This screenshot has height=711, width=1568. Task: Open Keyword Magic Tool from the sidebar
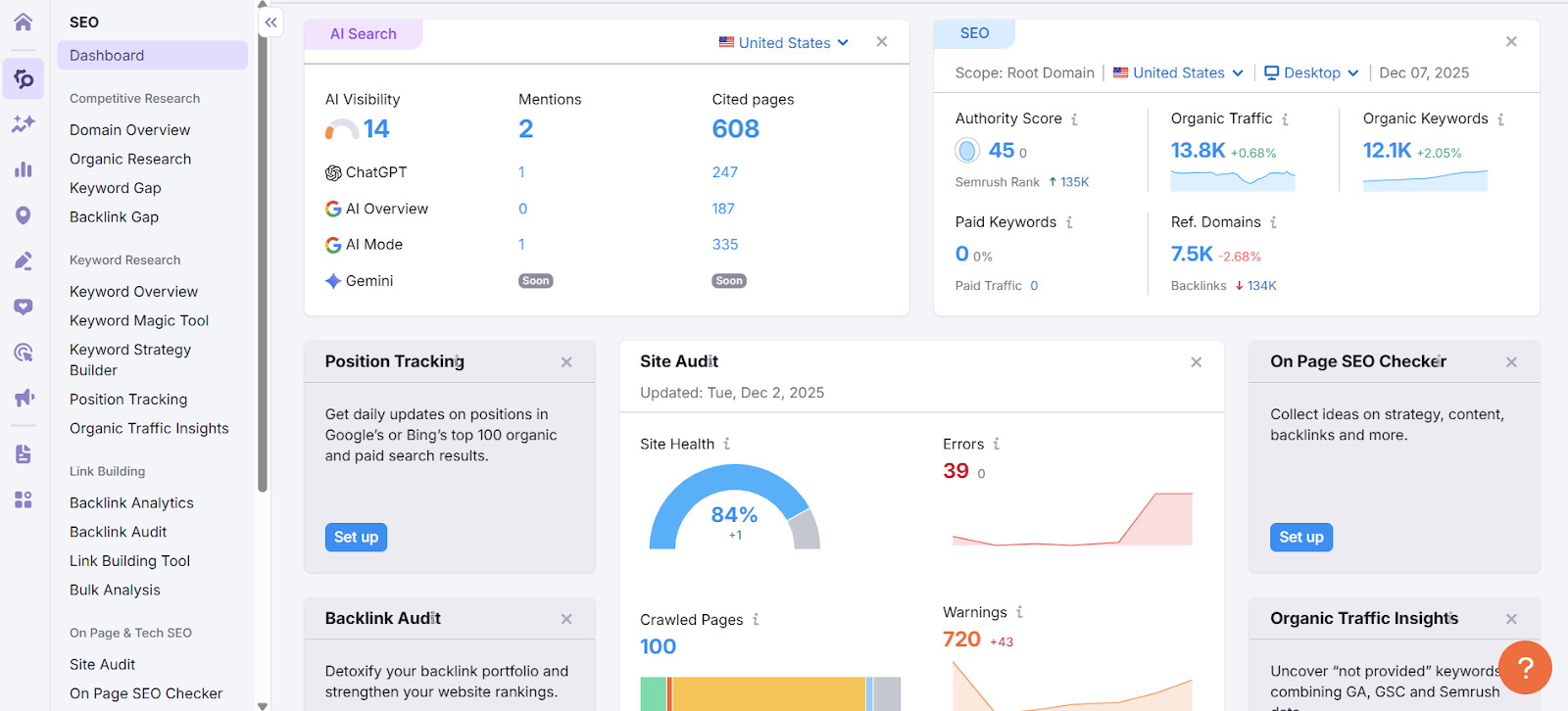pos(139,320)
